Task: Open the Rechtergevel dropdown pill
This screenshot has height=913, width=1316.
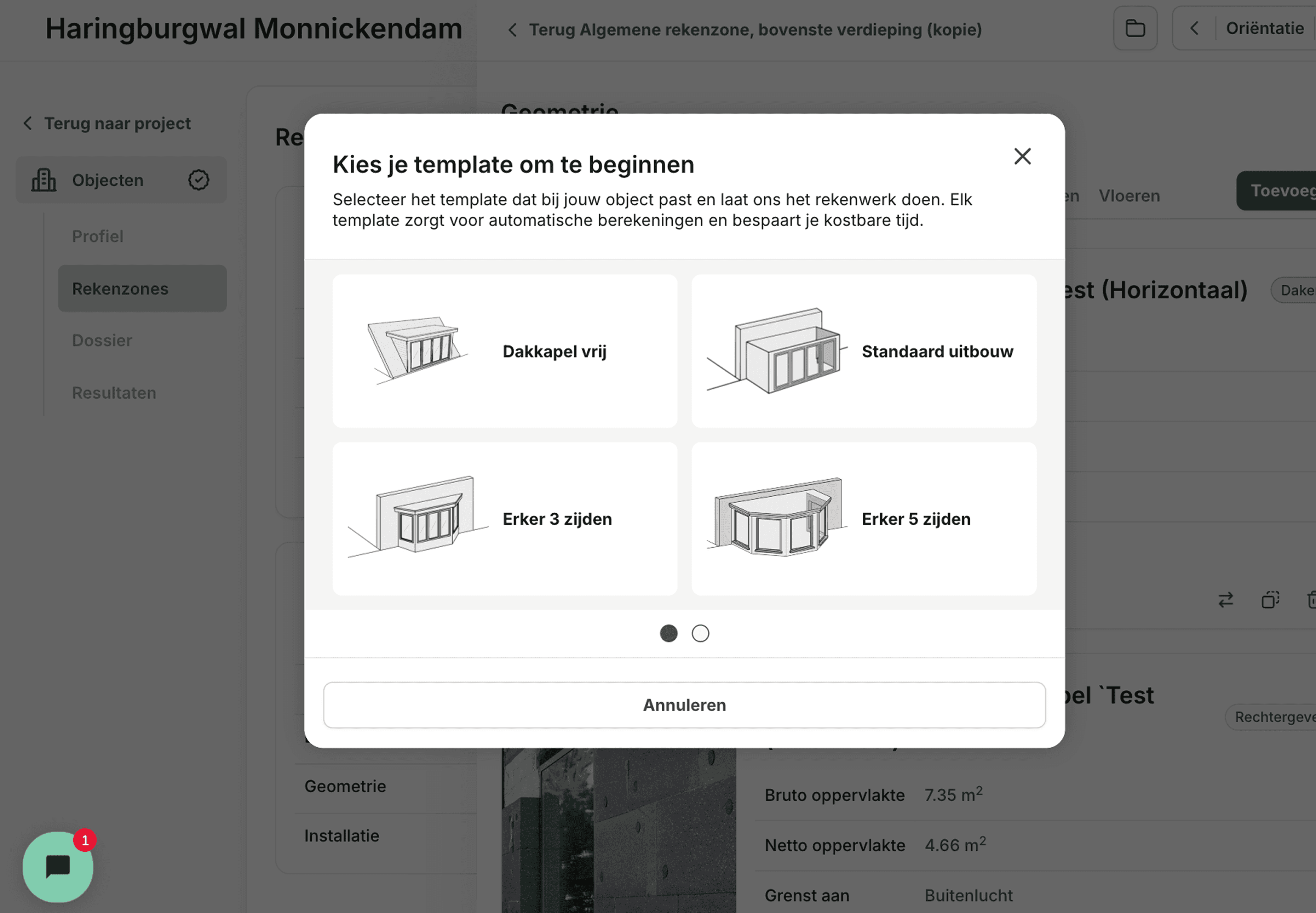Action: [1281, 717]
